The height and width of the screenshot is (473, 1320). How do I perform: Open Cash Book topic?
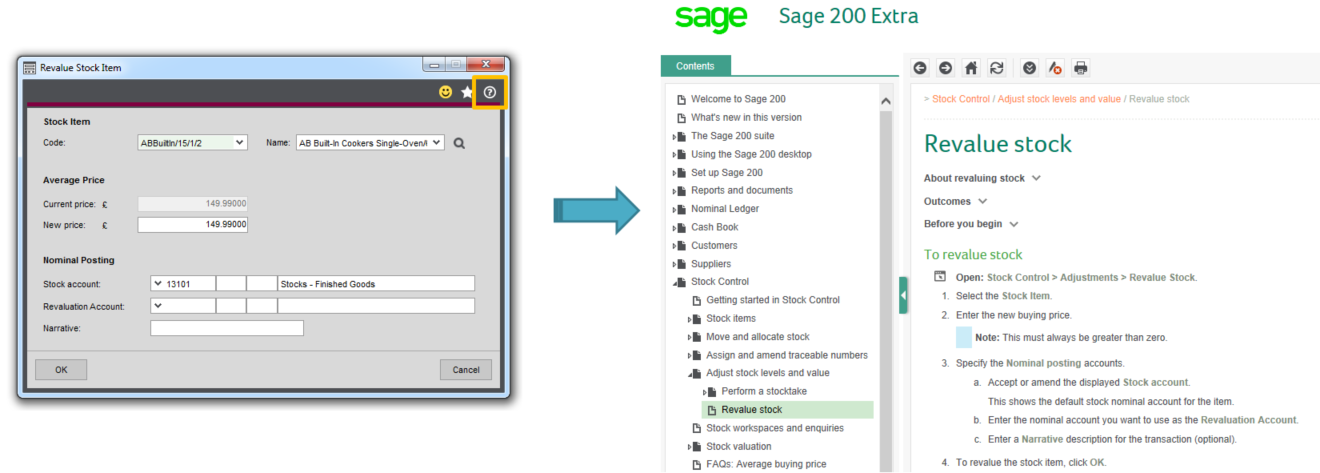714,227
